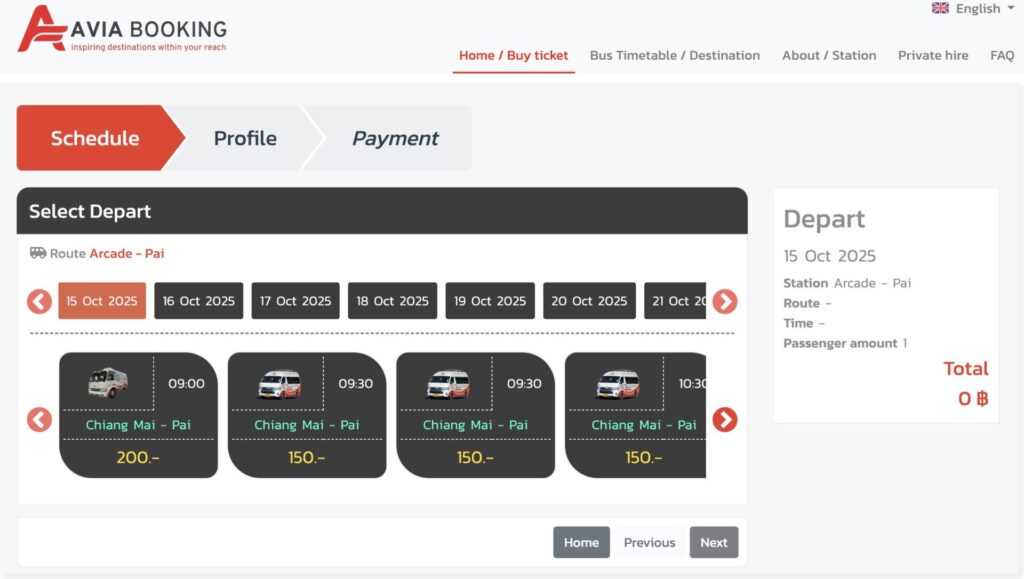This screenshot has height=579, width=1024.
Task: Select the second 09:30 Chiang Mai - Pai trip
Action: click(475, 415)
